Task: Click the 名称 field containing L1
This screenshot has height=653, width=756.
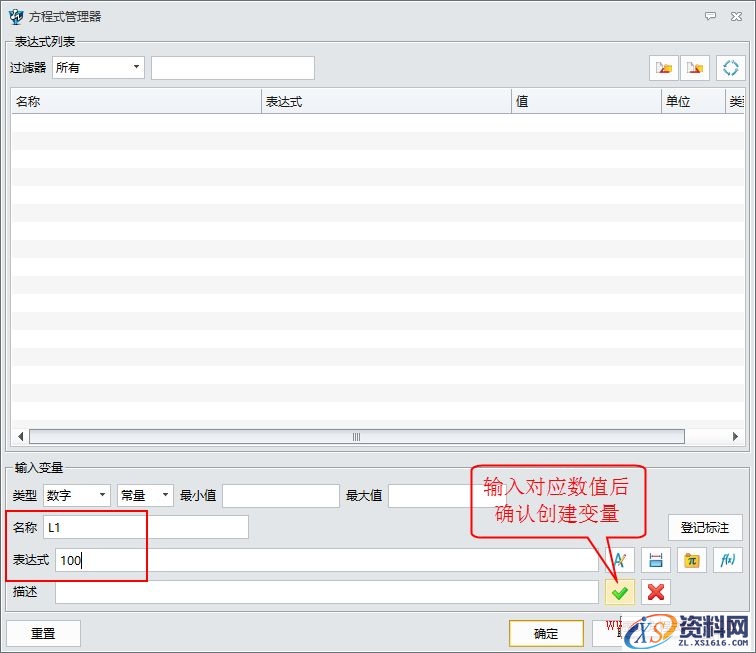Action: pyautogui.click(x=146, y=527)
